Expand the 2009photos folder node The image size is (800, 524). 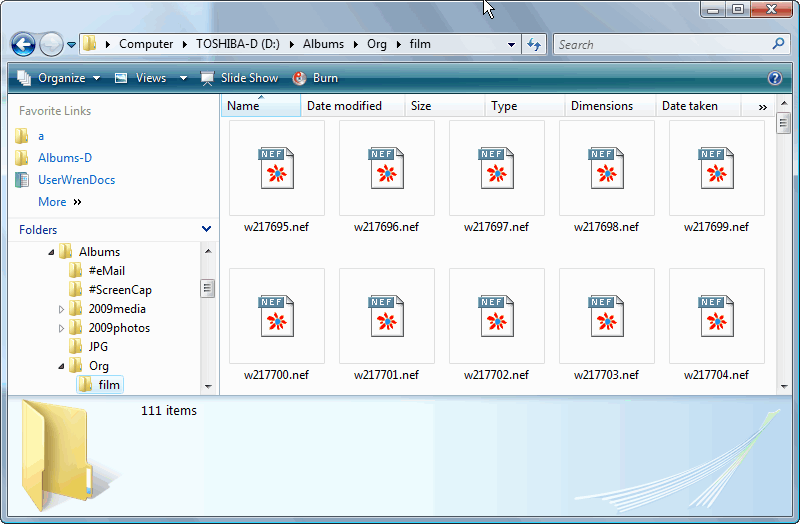point(61,328)
